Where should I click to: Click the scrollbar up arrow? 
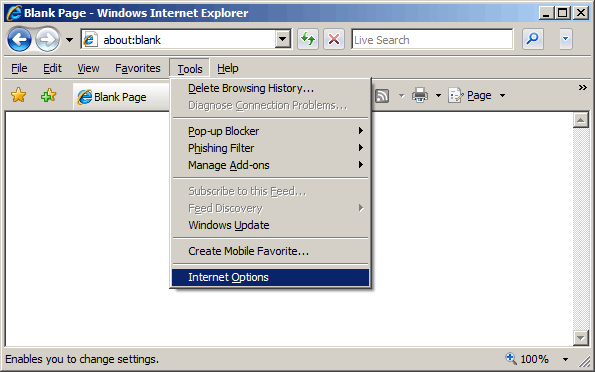[x=581, y=120]
